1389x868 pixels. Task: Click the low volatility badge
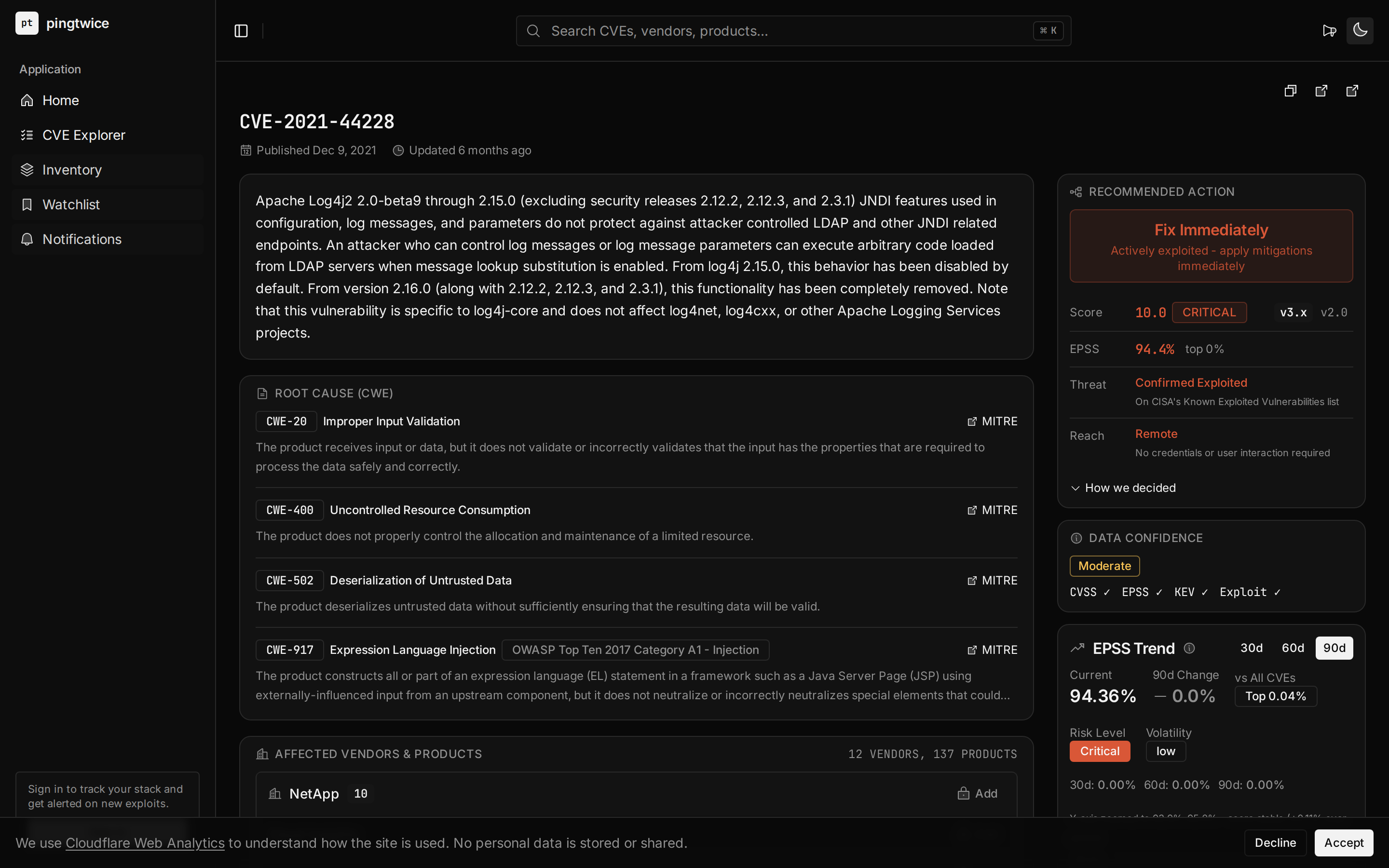tap(1165, 751)
